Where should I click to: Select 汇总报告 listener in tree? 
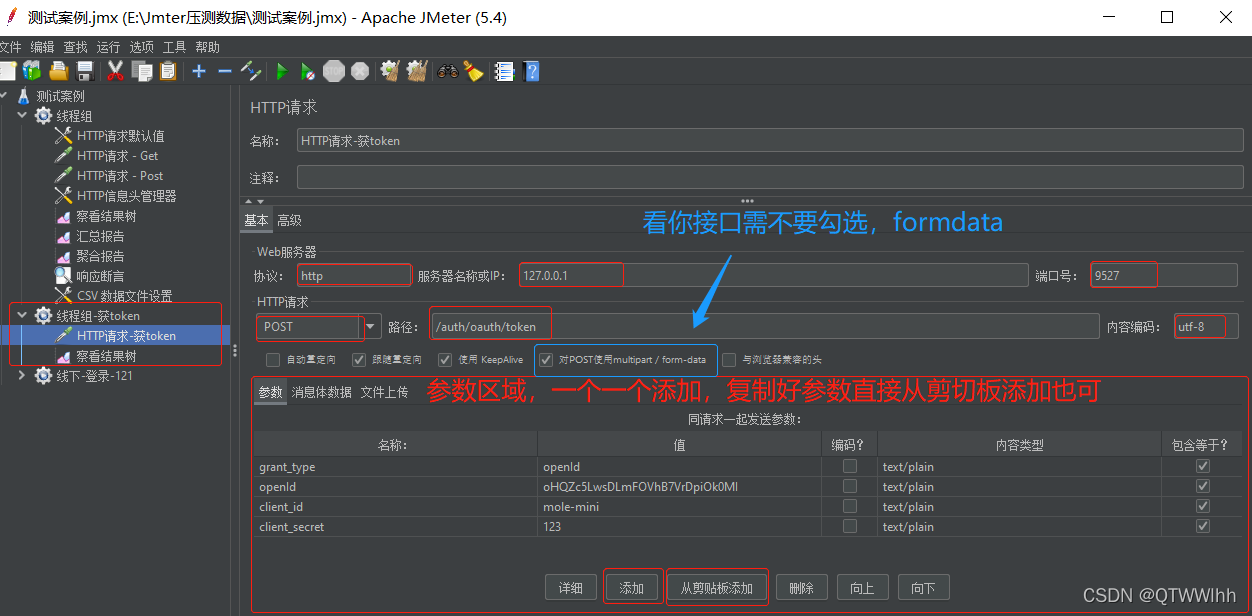(100, 236)
